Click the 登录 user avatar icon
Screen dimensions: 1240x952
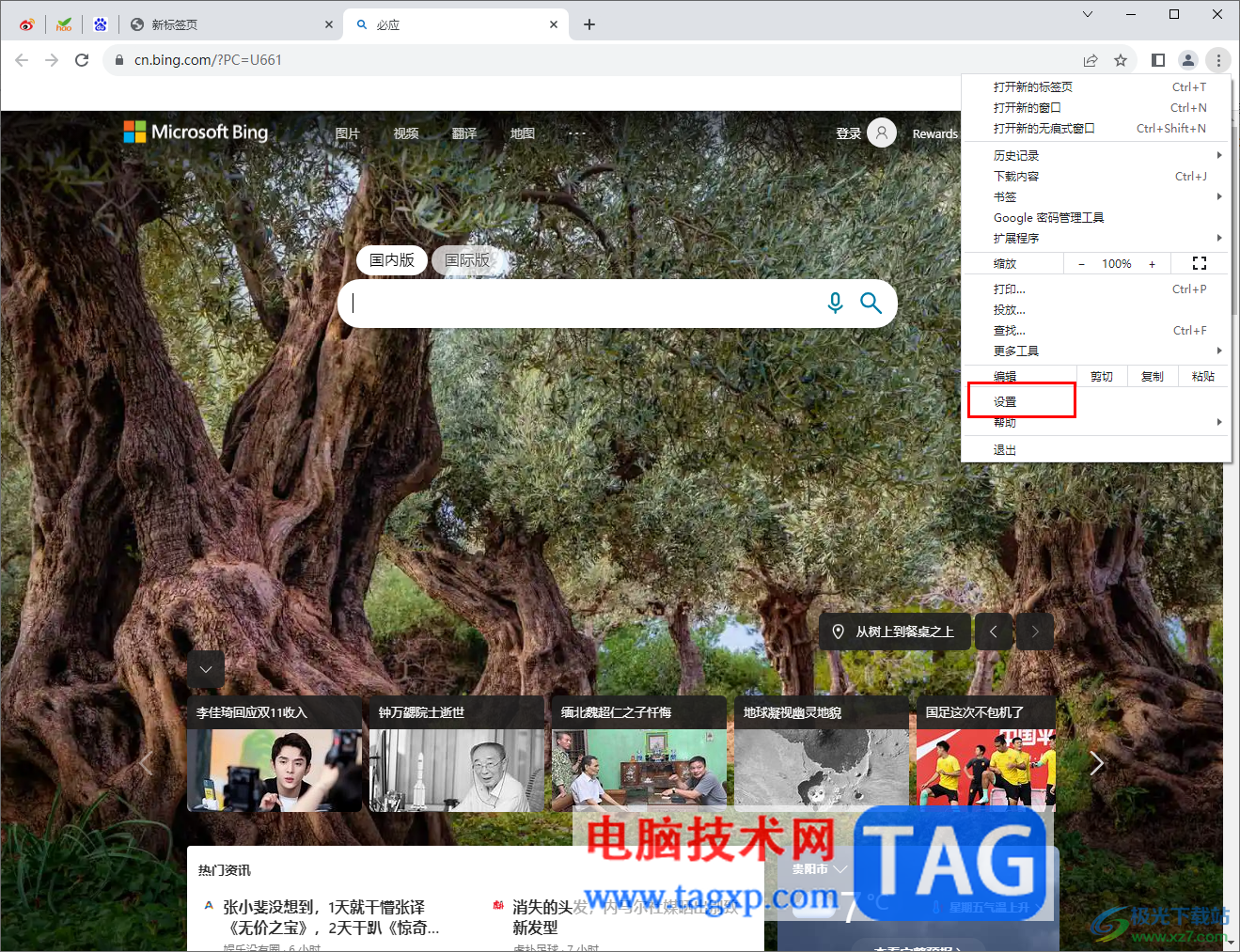pyautogui.click(x=881, y=133)
